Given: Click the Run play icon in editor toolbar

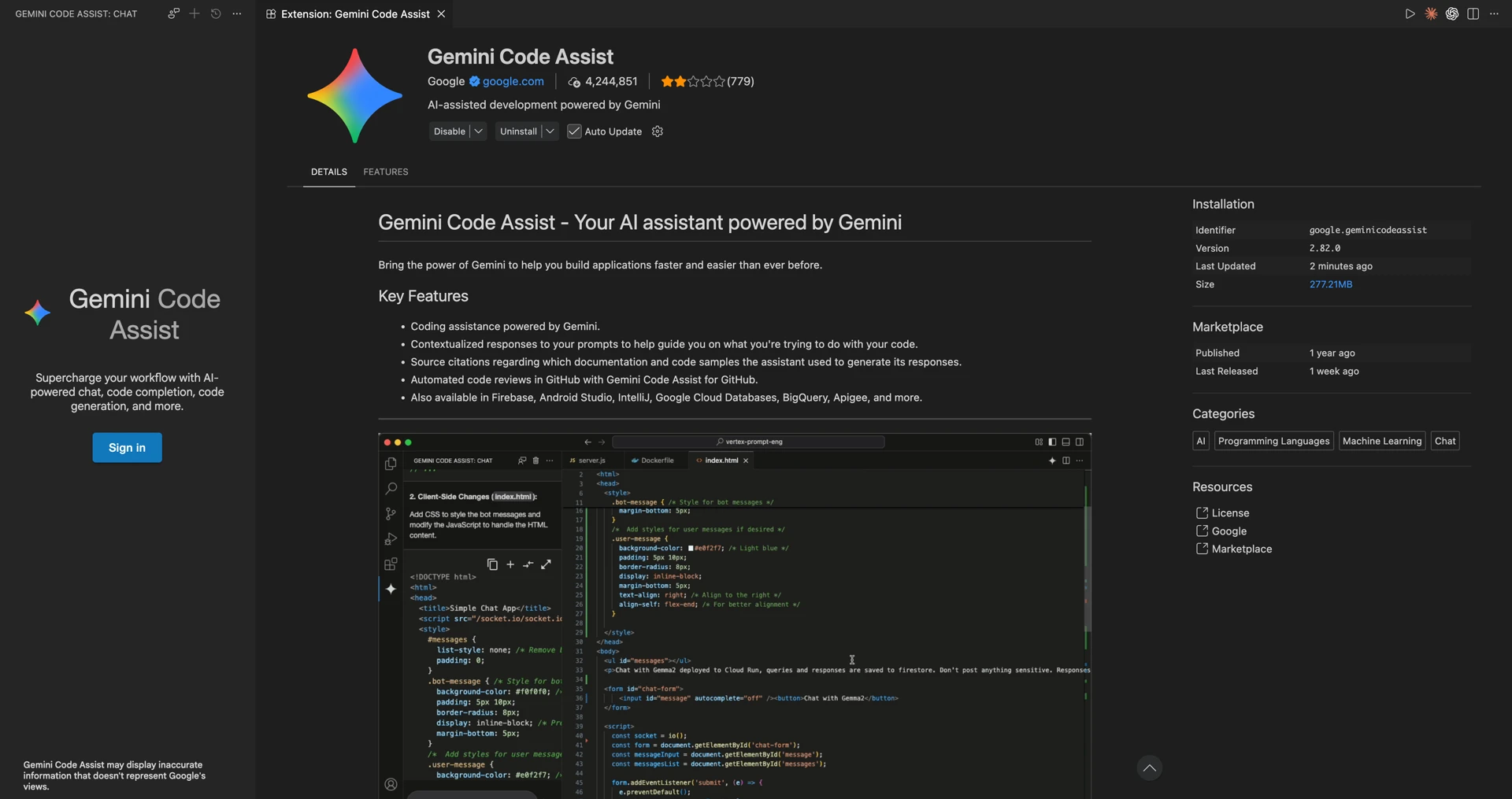Looking at the screenshot, I should (1410, 13).
